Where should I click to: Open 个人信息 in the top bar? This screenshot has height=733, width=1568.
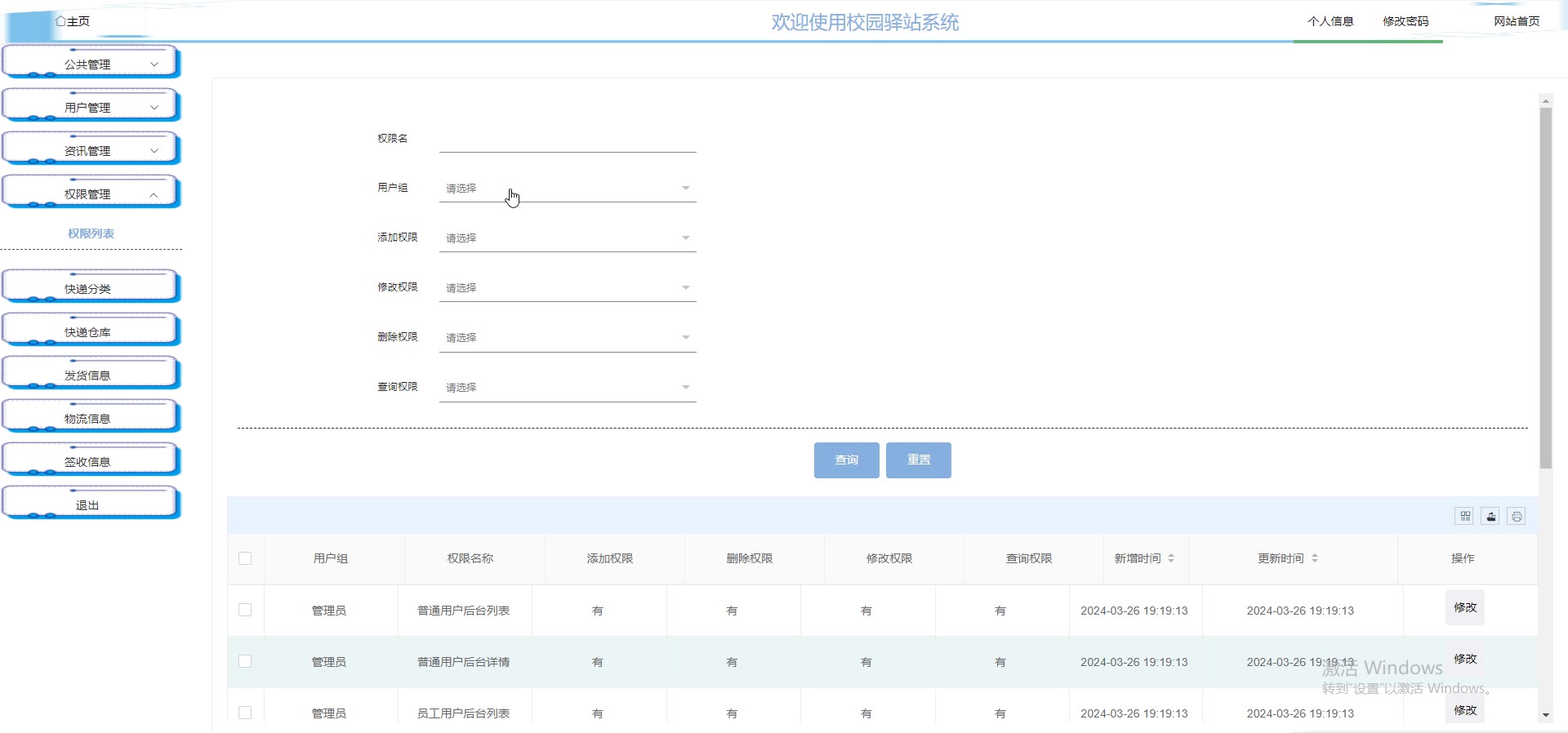pos(1330,21)
